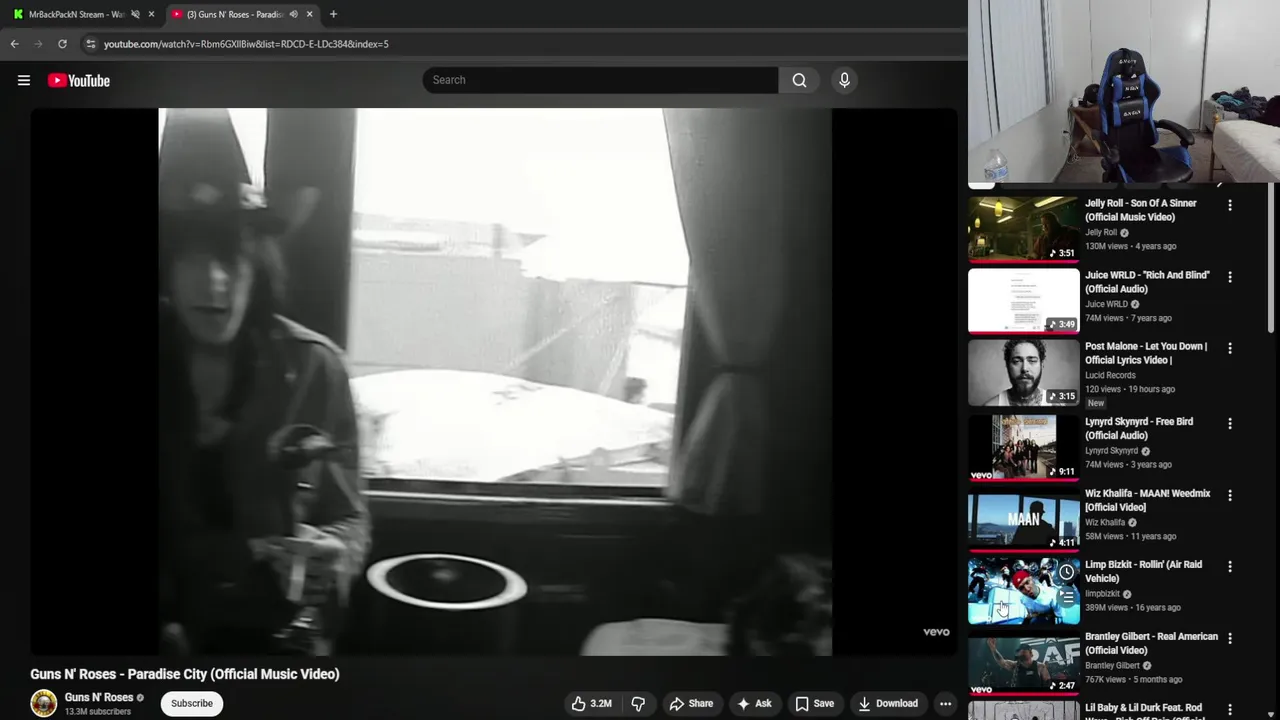Image resolution: width=1280 pixels, height=720 pixels.
Task: Add Limp Bizkit Rollin' to Watch later clock icon
Action: 1067,572
